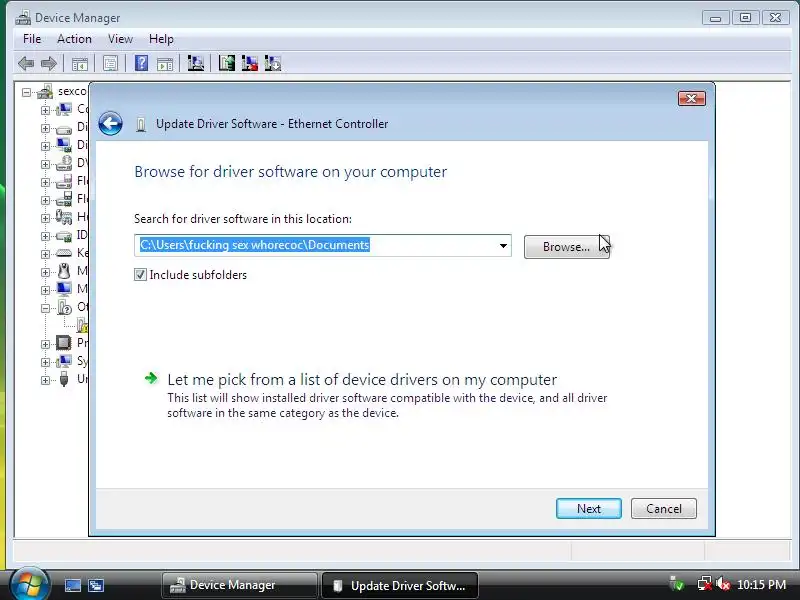
Task: Select the Keyboards icon in the tree
Action: (64, 253)
